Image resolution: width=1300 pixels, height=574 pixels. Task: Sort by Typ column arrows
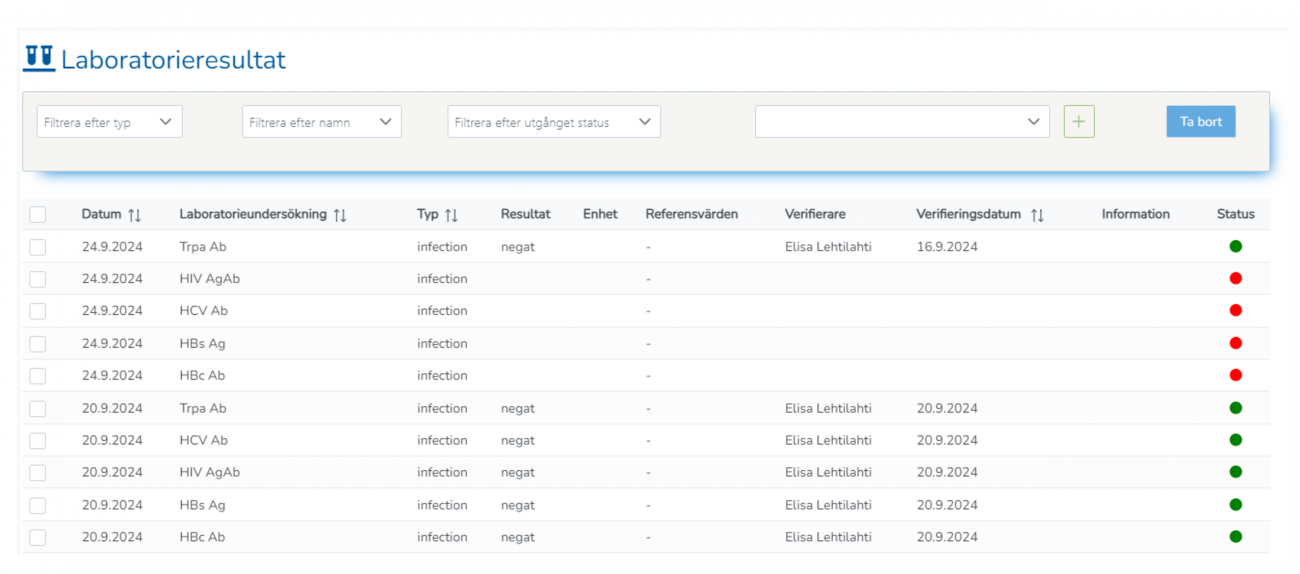(x=451, y=215)
